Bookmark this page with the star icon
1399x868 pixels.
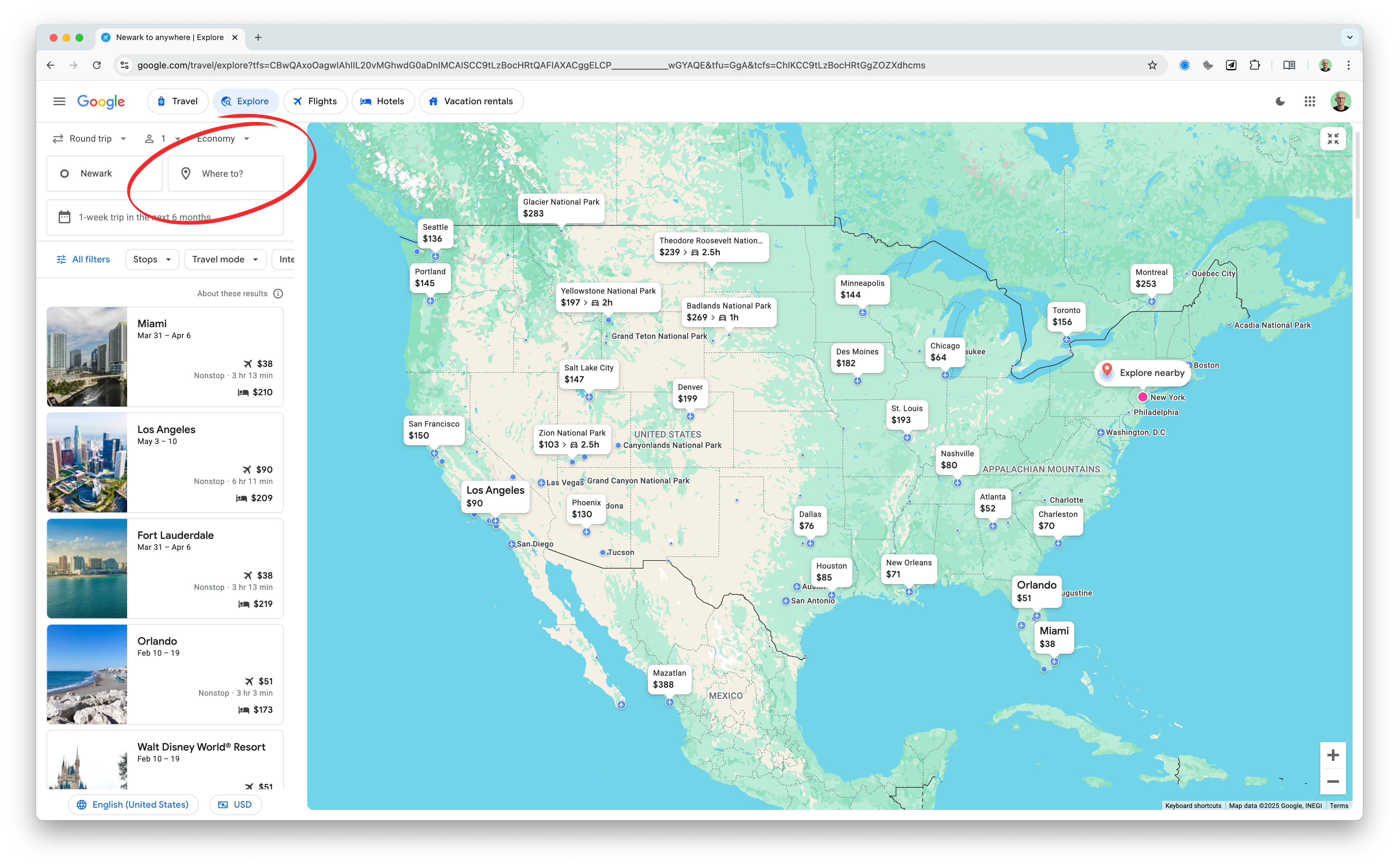coord(1152,66)
